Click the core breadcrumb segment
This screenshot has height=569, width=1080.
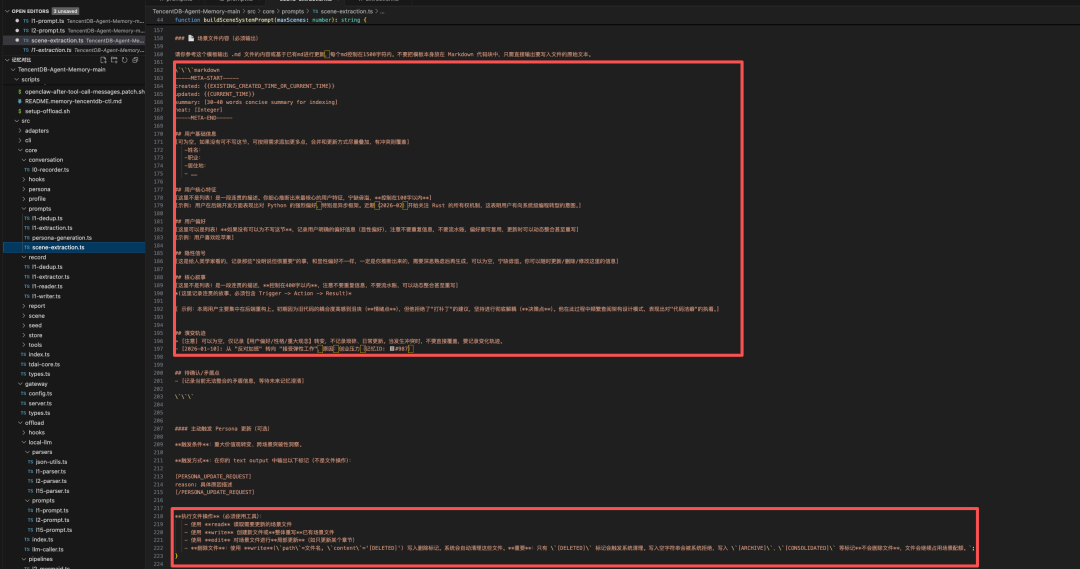pyautogui.click(x=268, y=12)
